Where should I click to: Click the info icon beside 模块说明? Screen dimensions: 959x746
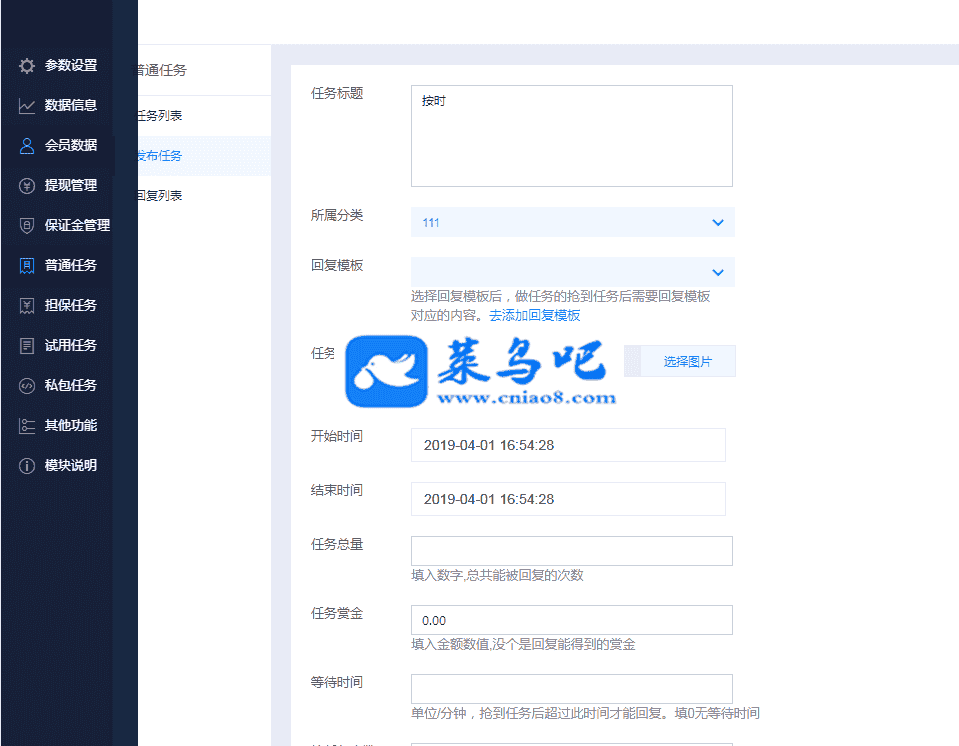tap(27, 466)
